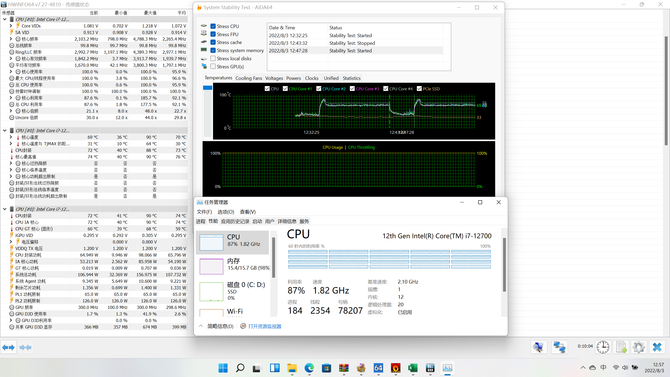Enable Stress GPU(s) checkbox
The image size is (670, 377).
(213, 67)
